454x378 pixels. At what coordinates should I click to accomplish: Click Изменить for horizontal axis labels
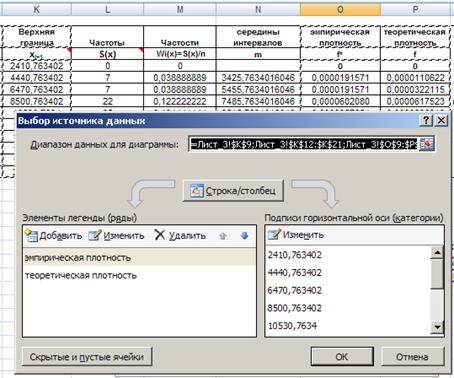(296, 235)
